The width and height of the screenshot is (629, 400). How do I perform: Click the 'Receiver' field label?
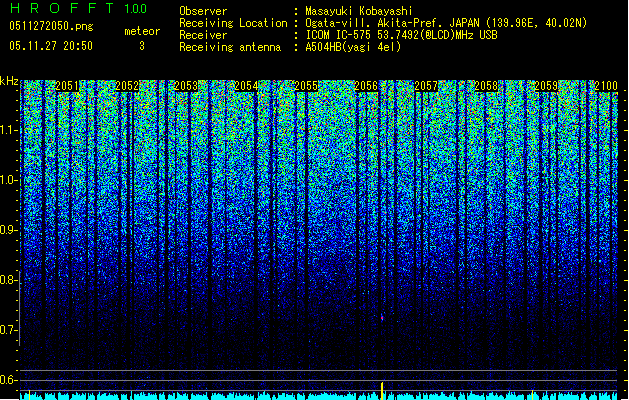[203, 35]
